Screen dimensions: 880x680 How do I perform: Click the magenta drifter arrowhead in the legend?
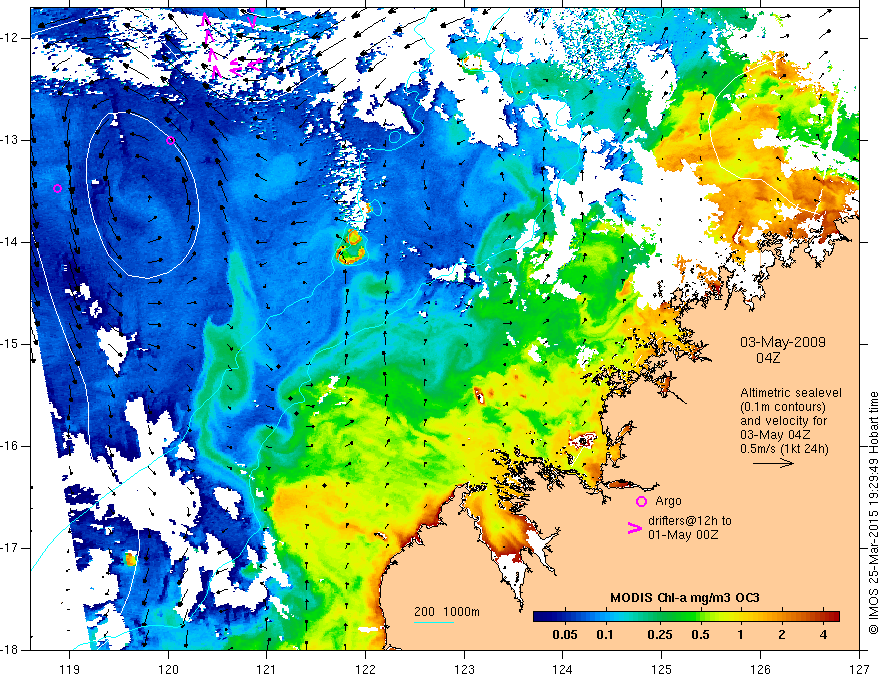pos(635,528)
